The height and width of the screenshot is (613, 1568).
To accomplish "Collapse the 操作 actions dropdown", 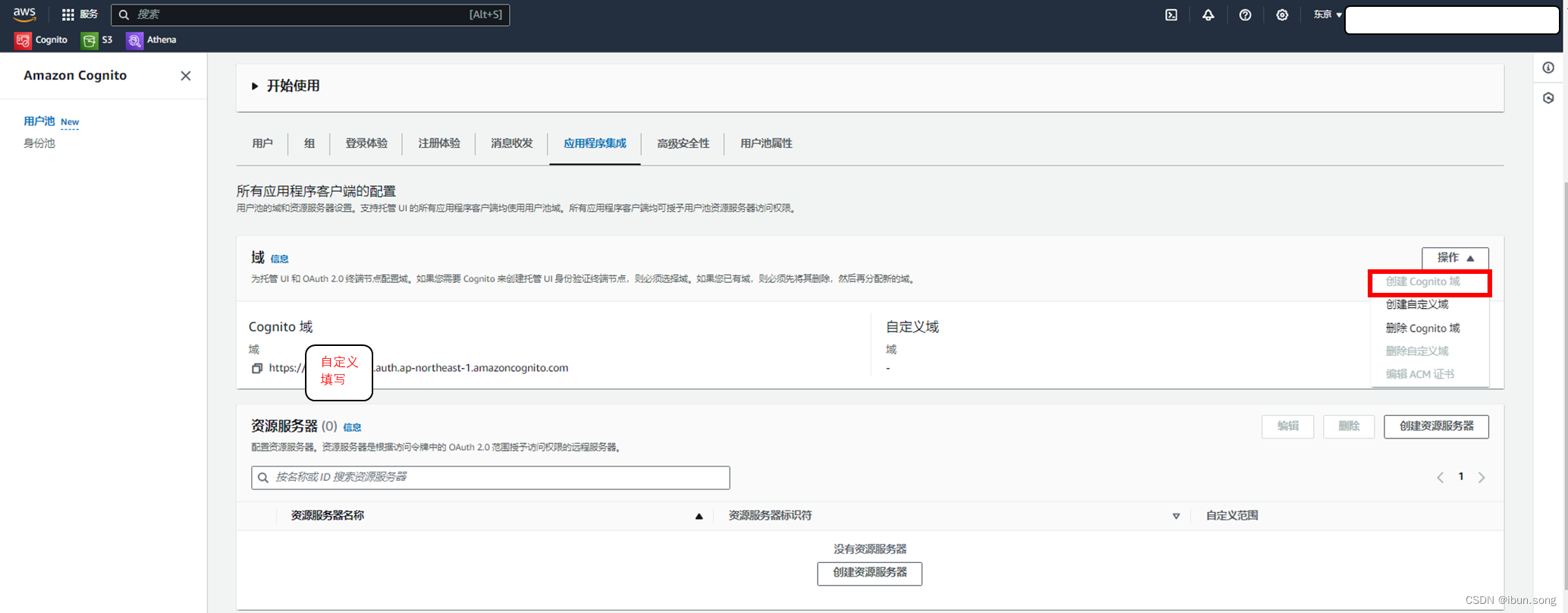I will click(1455, 258).
